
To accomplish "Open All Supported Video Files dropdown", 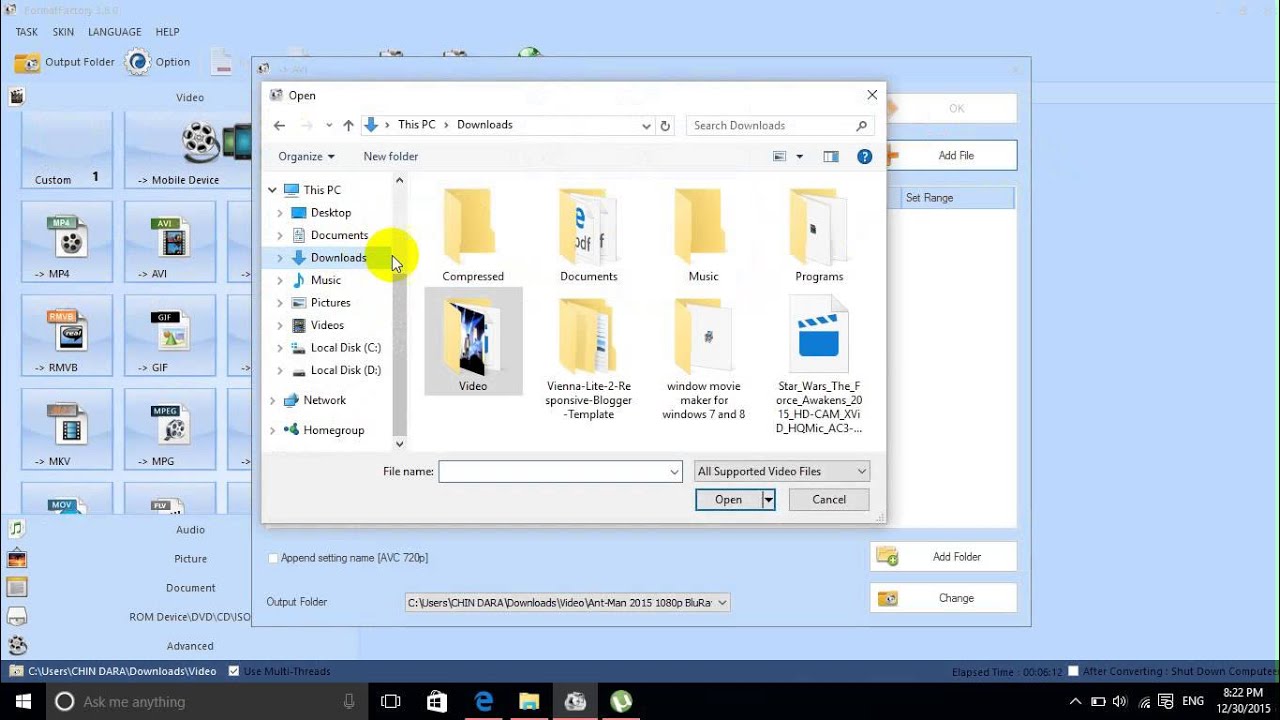I will pos(782,471).
